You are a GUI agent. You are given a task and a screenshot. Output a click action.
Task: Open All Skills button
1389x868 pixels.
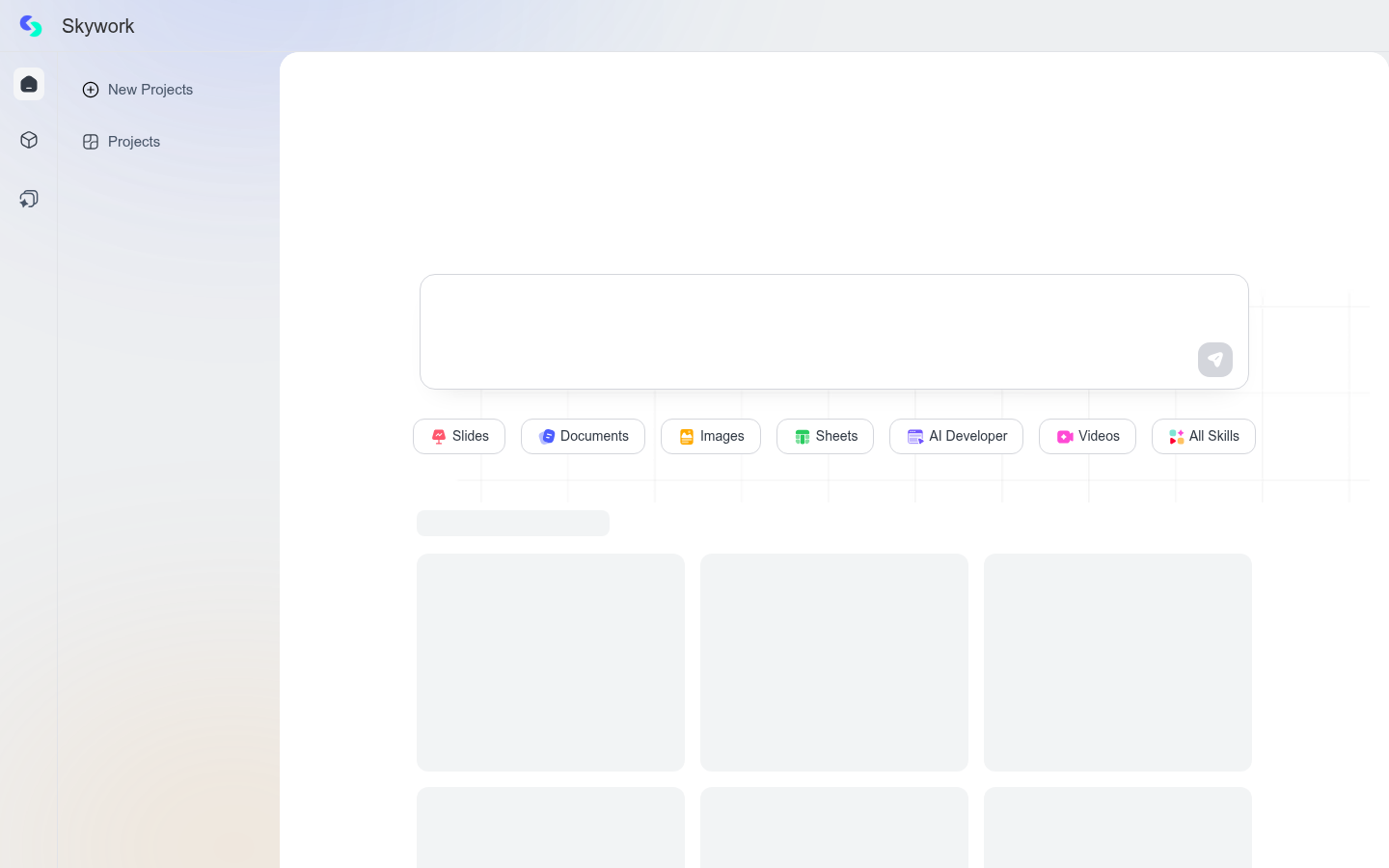click(x=1204, y=436)
